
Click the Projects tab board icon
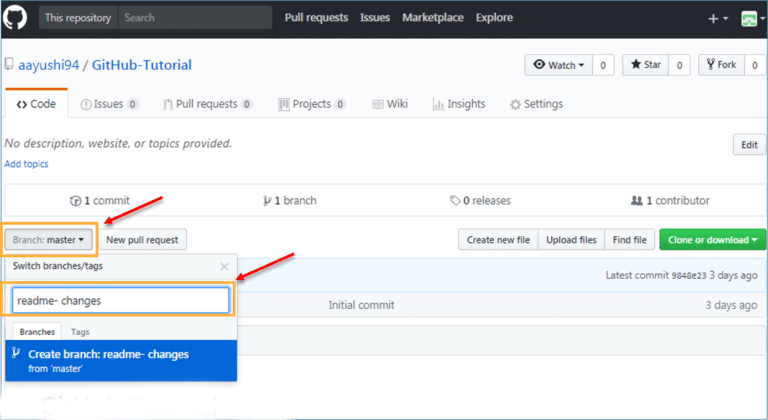click(284, 104)
